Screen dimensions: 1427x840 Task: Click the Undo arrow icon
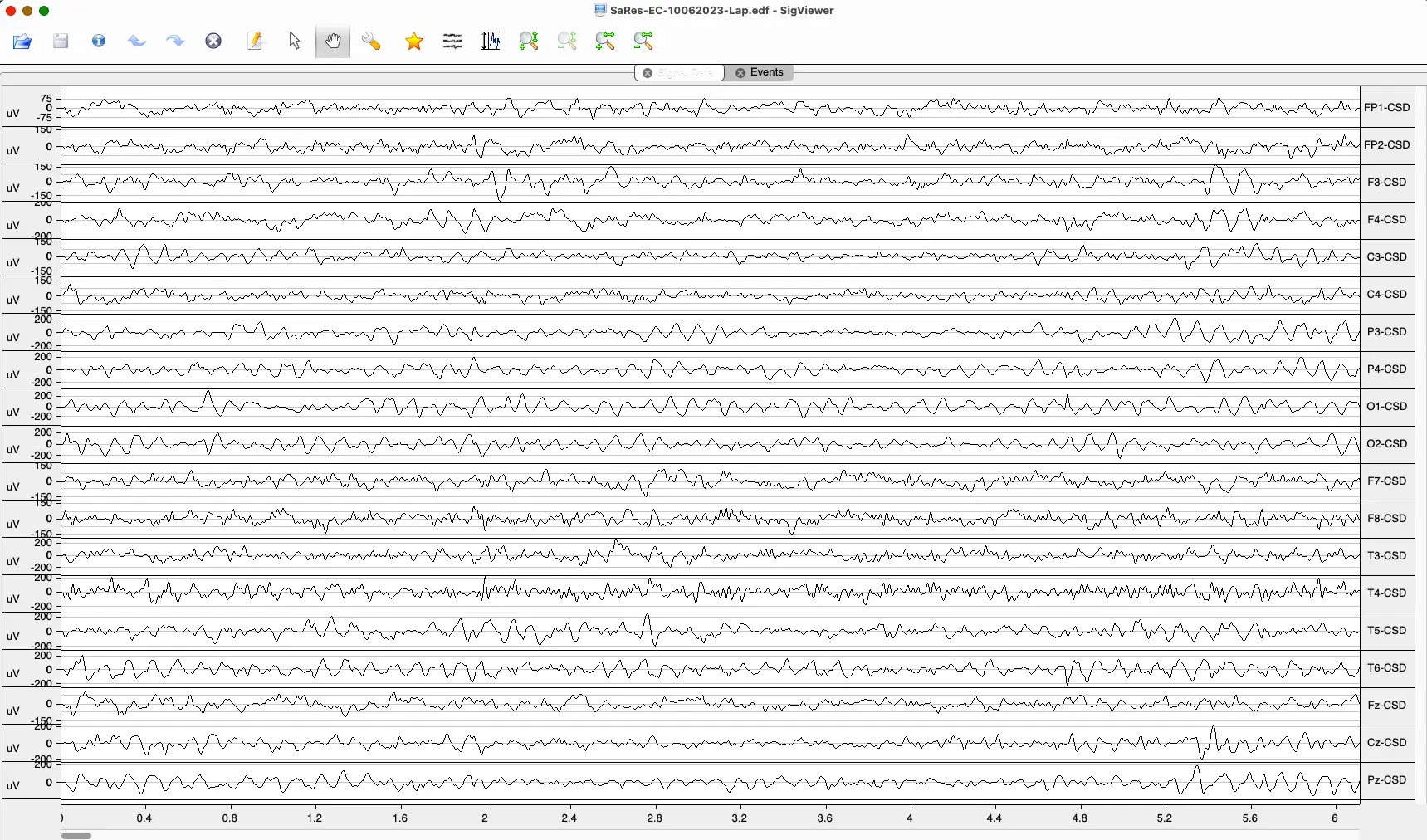[x=137, y=41]
